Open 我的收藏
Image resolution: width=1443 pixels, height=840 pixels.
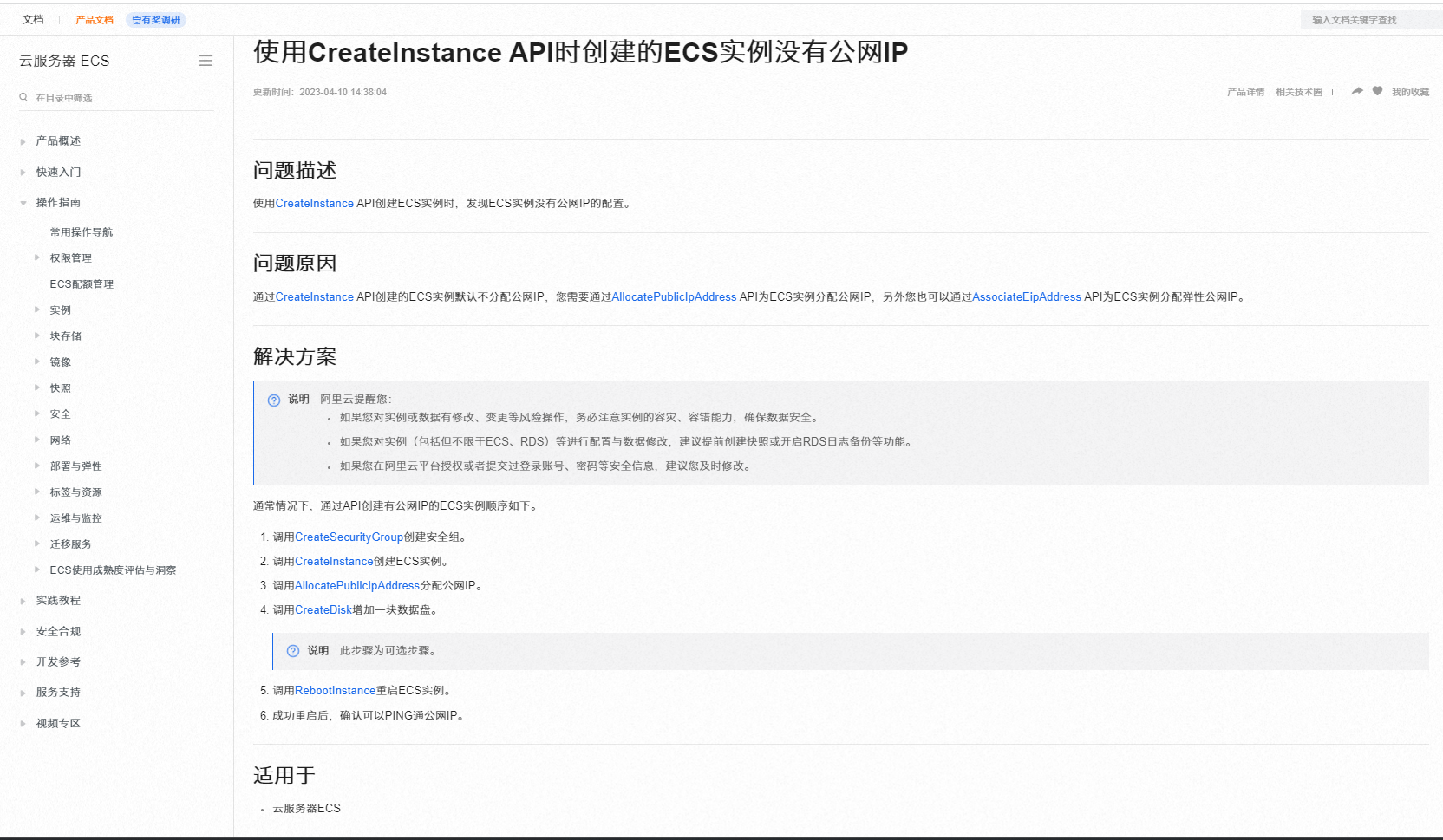(1410, 92)
